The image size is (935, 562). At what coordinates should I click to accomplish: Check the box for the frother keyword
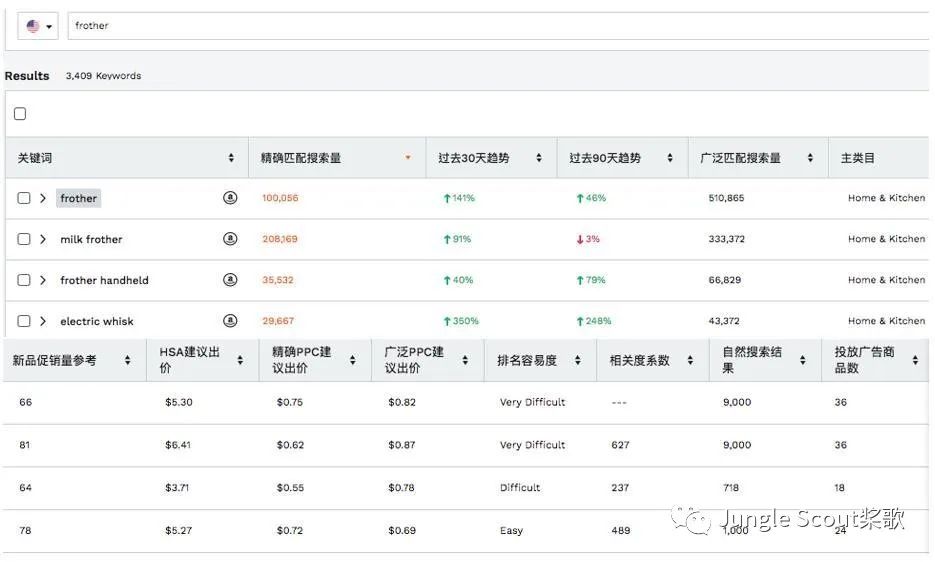[24, 198]
